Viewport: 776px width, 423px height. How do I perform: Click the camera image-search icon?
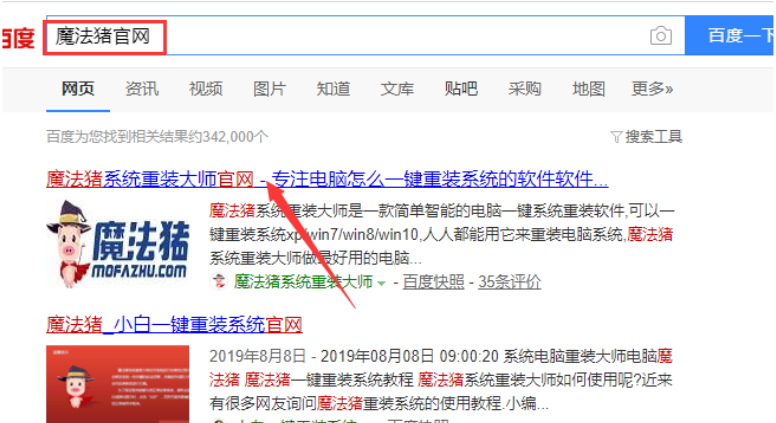(660, 36)
